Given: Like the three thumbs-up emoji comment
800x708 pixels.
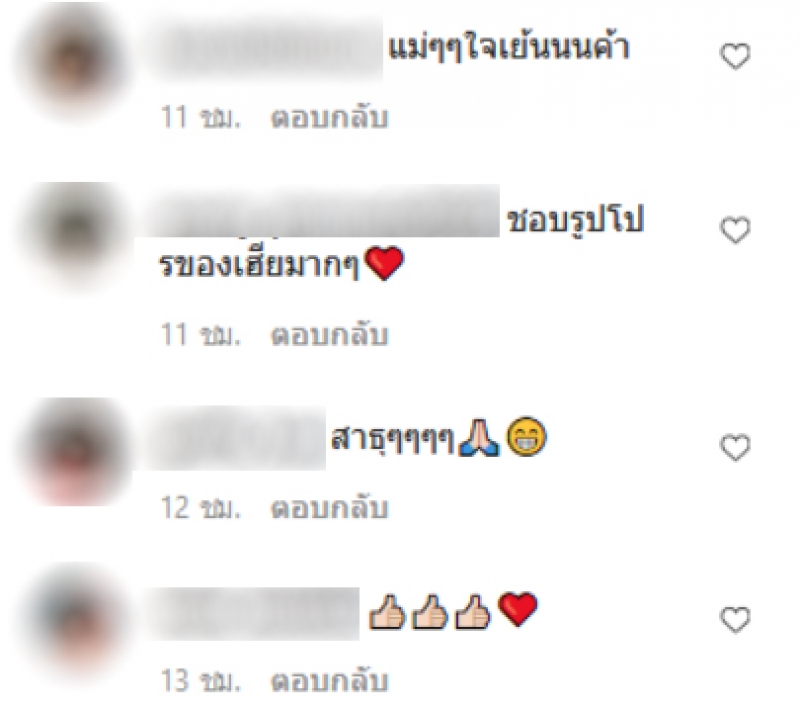Looking at the screenshot, I should 735,619.
